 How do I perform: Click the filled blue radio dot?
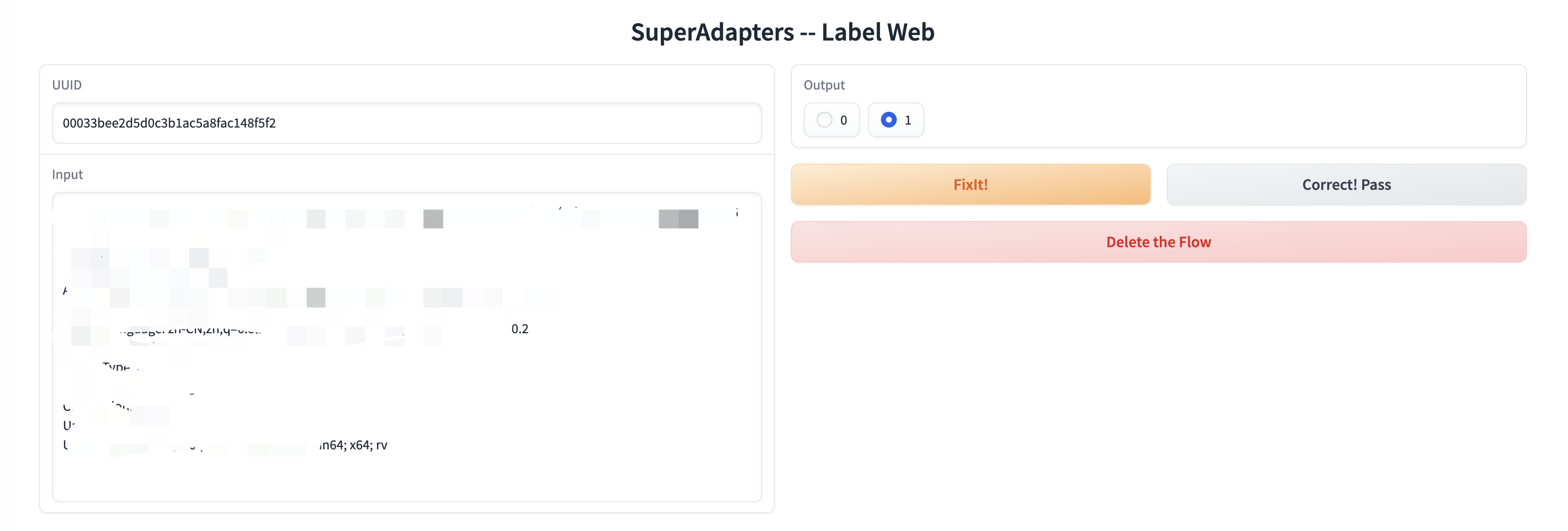pyautogui.click(x=889, y=120)
